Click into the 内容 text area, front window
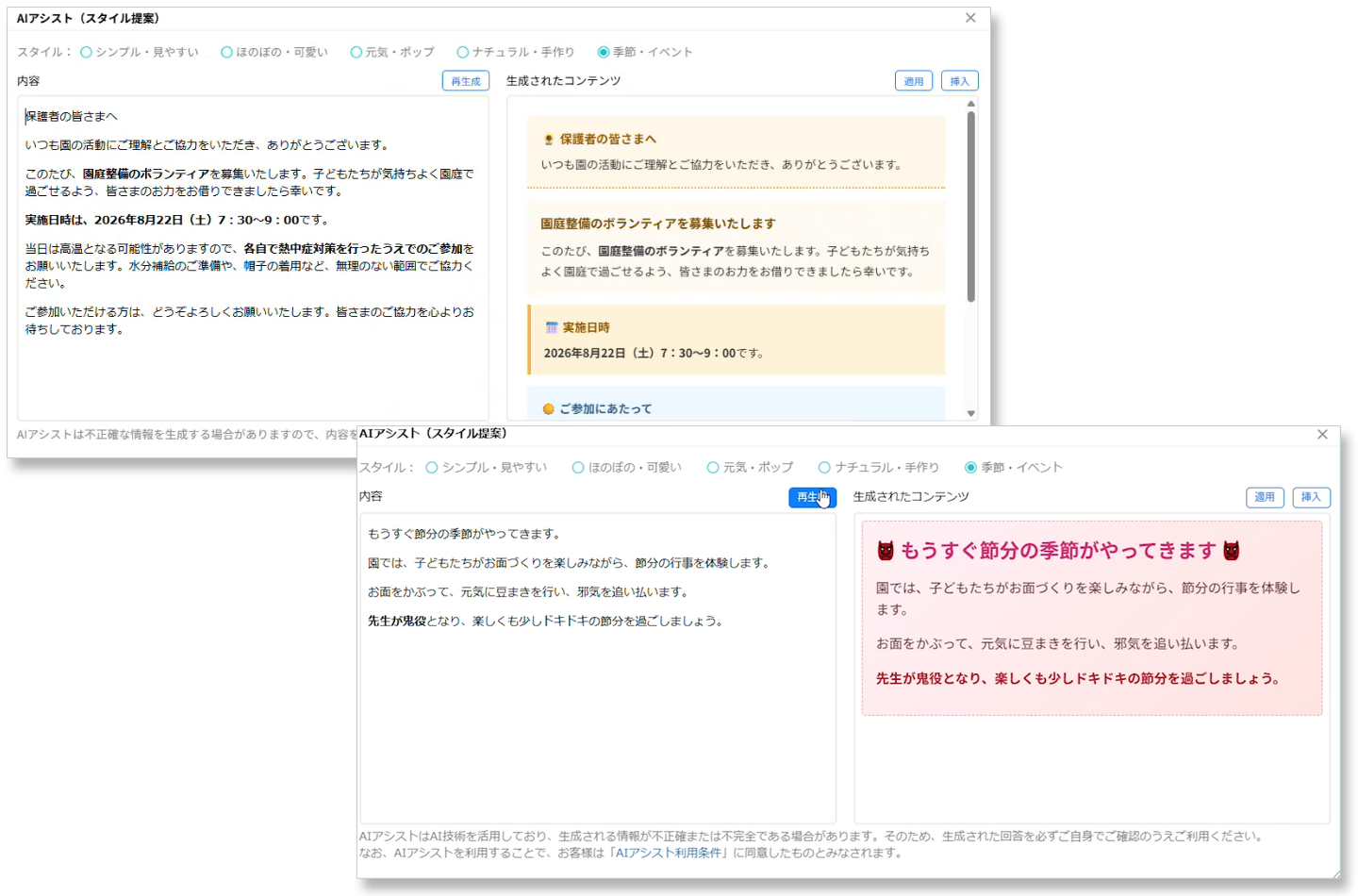1358x896 pixels. pyautogui.click(x=597, y=669)
